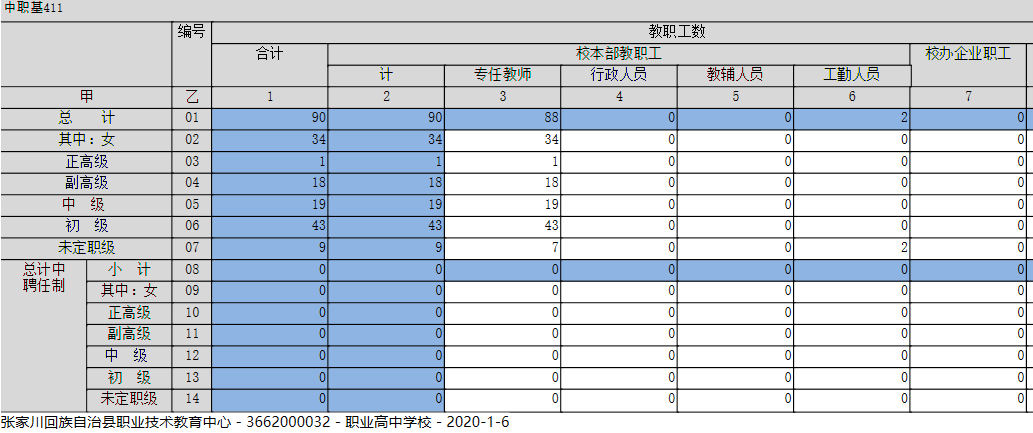
Task: Select the 校本部教职工 group header
Action: [x=619, y=53]
